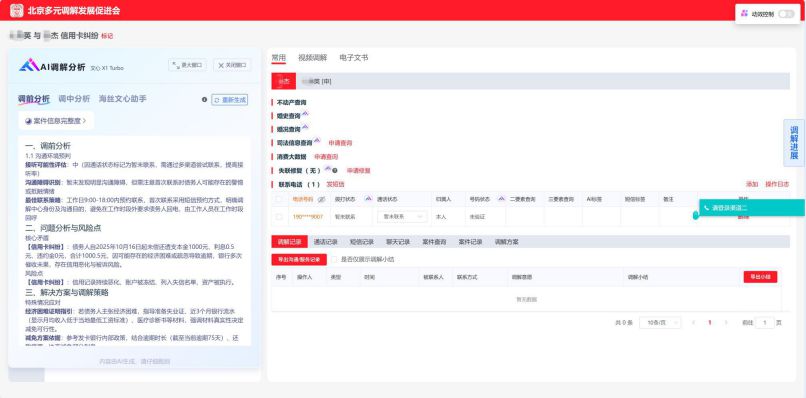Viewport: 806px width, 398px height.
Task: Open the 暂未联系 call status dropdown
Action: click(402, 217)
